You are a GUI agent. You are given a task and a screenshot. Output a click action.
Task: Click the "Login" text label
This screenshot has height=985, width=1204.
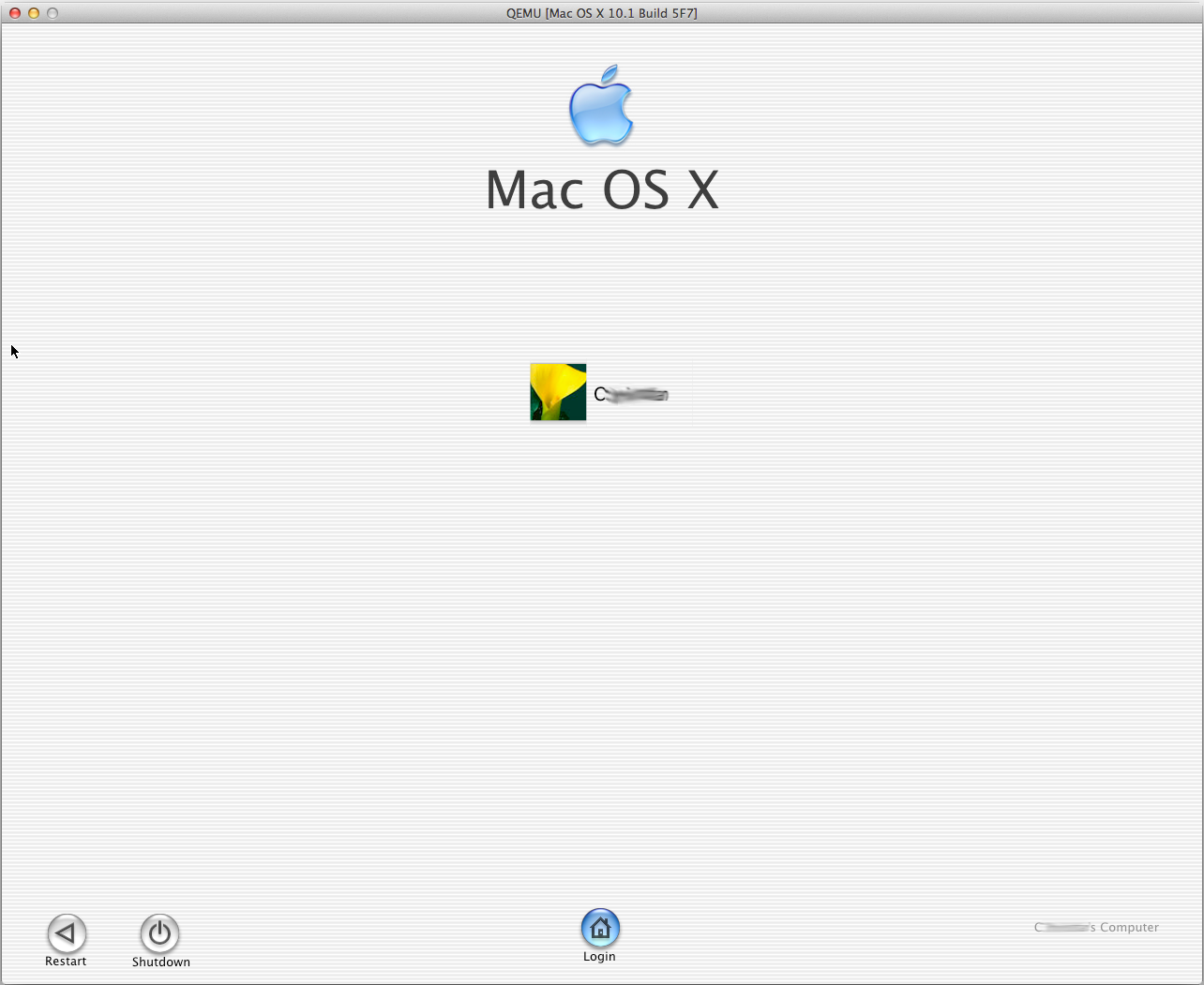coord(599,957)
